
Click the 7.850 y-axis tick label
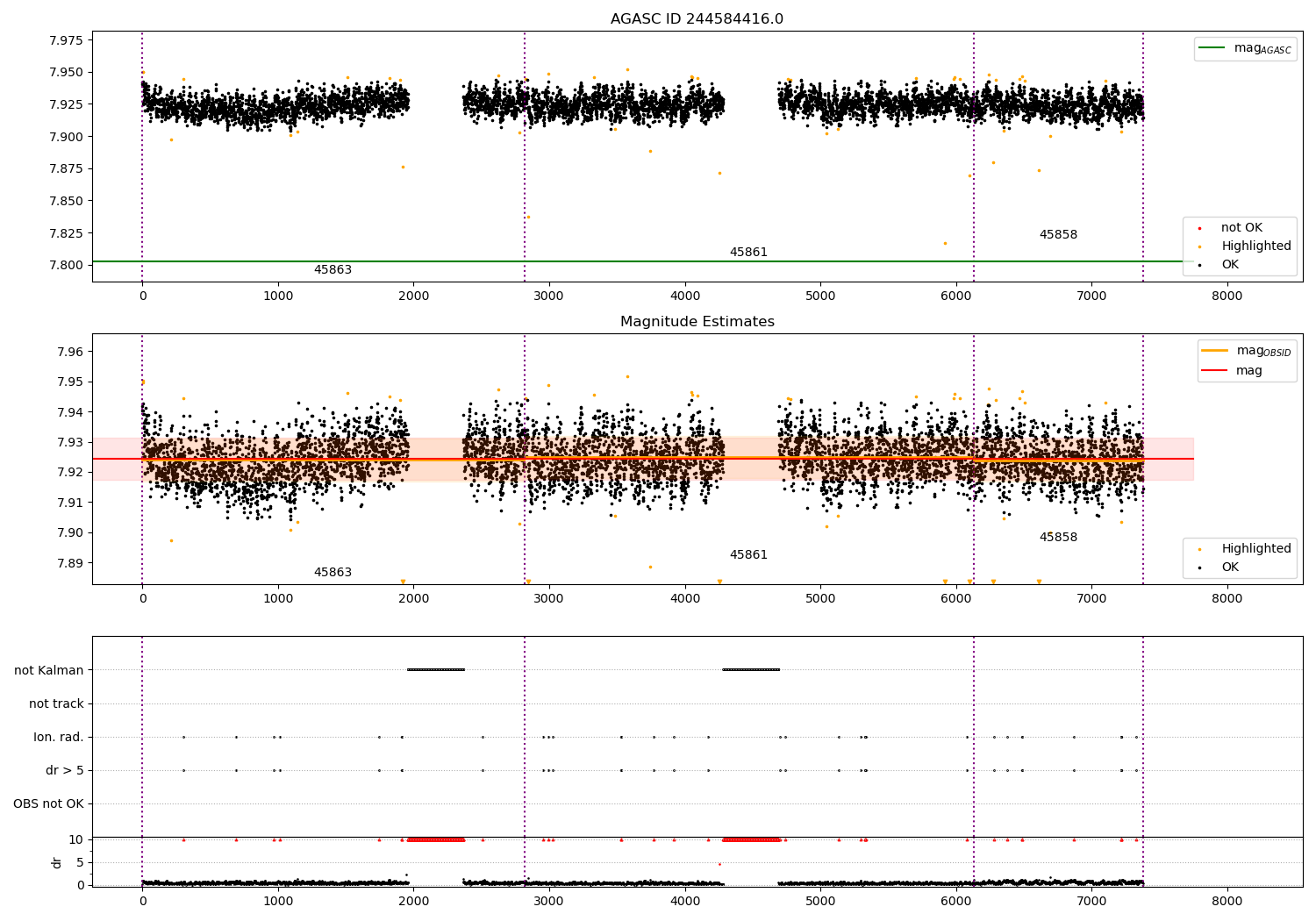(x=67, y=201)
